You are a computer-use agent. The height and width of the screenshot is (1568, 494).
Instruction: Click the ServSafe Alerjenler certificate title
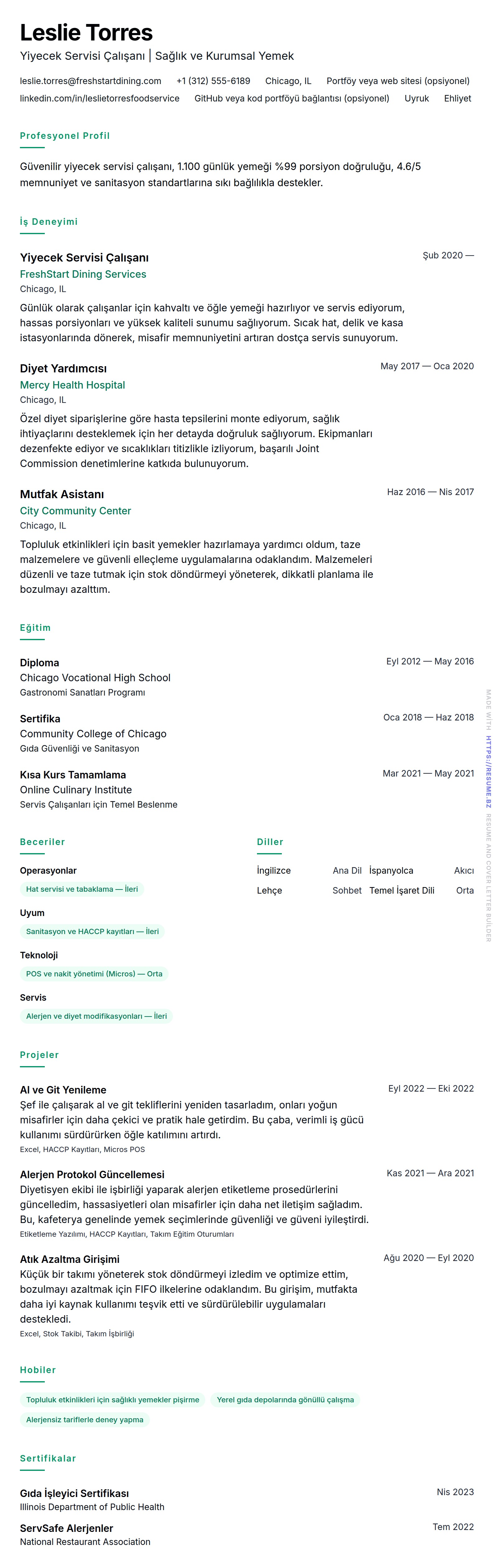(x=67, y=1528)
